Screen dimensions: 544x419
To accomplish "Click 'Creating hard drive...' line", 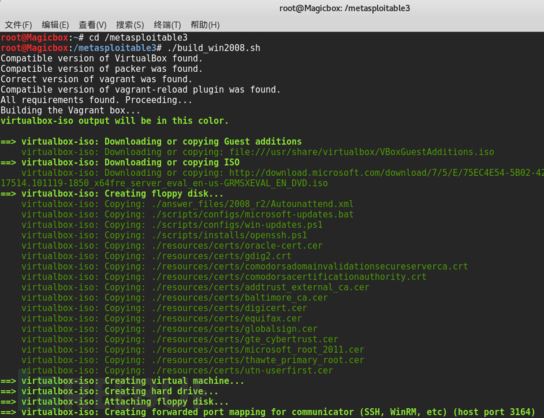I will click(109, 391).
